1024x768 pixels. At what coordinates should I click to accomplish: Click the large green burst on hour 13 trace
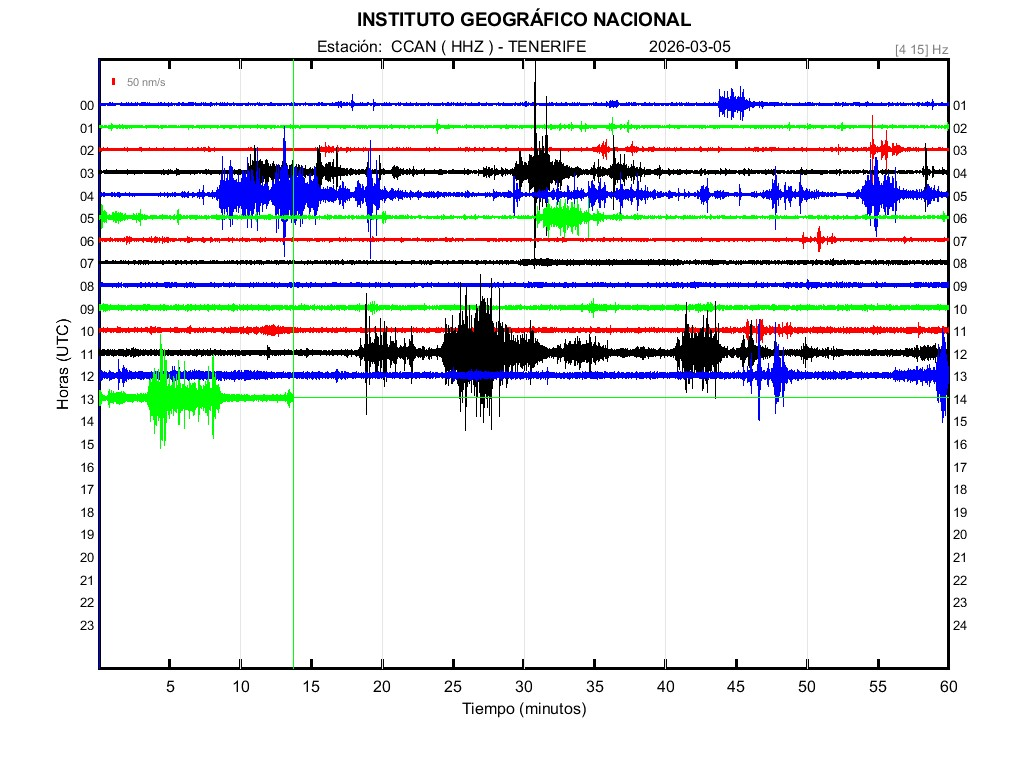point(183,397)
